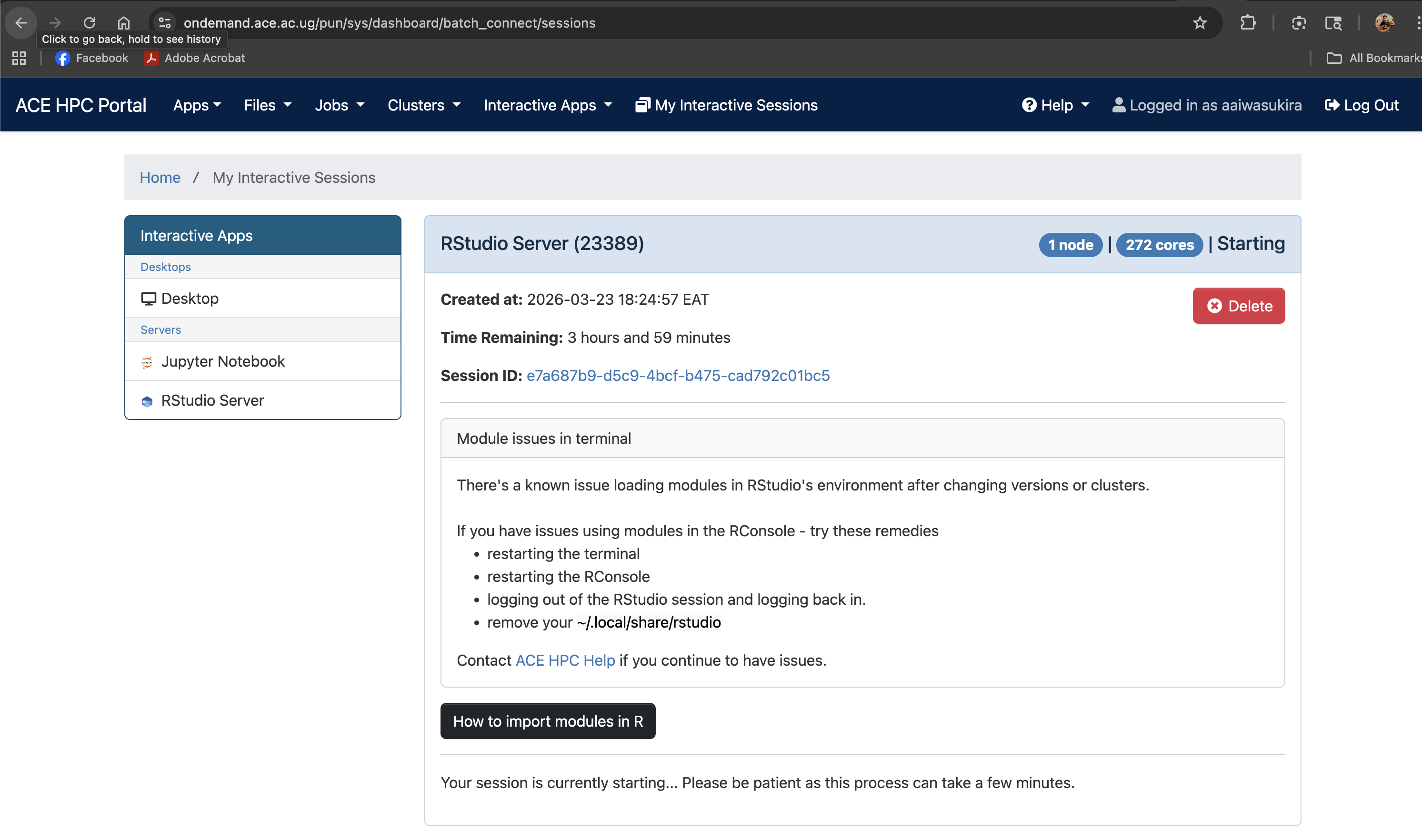Click the user profile avatar

click(1386, 23)
